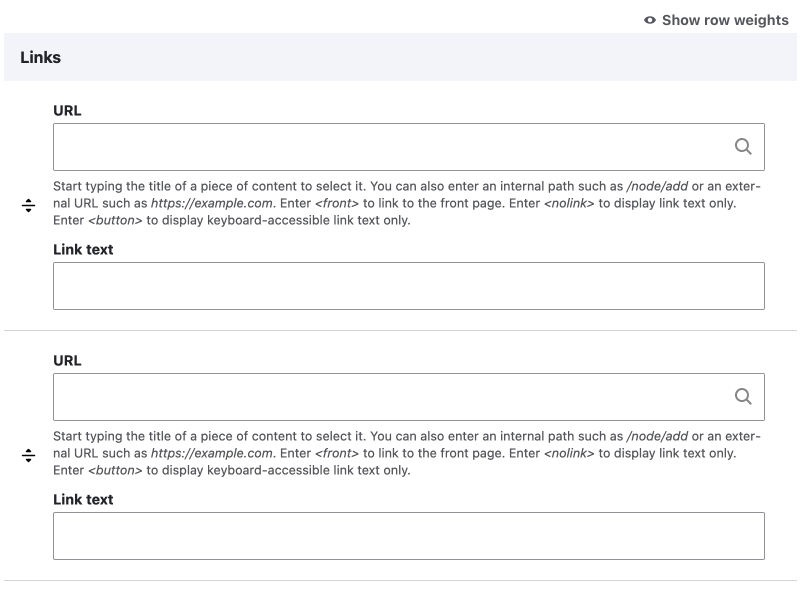Focus the second URL input field
Image resolution: width=810 pixels, height=592 pixels.
click(409, 397)
